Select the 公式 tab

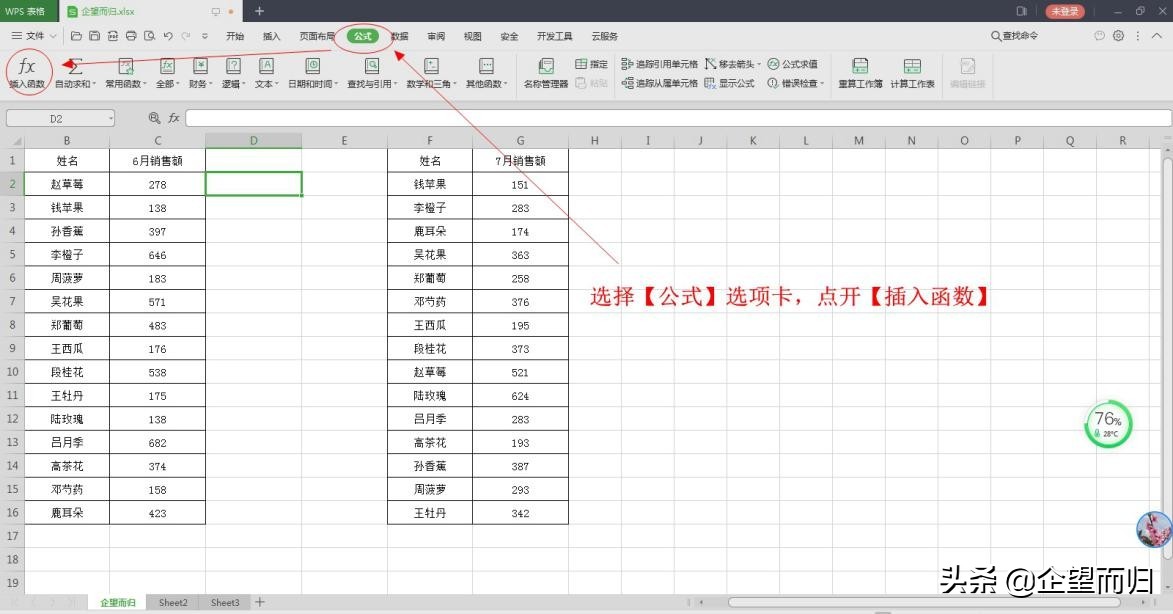point(363,36)
